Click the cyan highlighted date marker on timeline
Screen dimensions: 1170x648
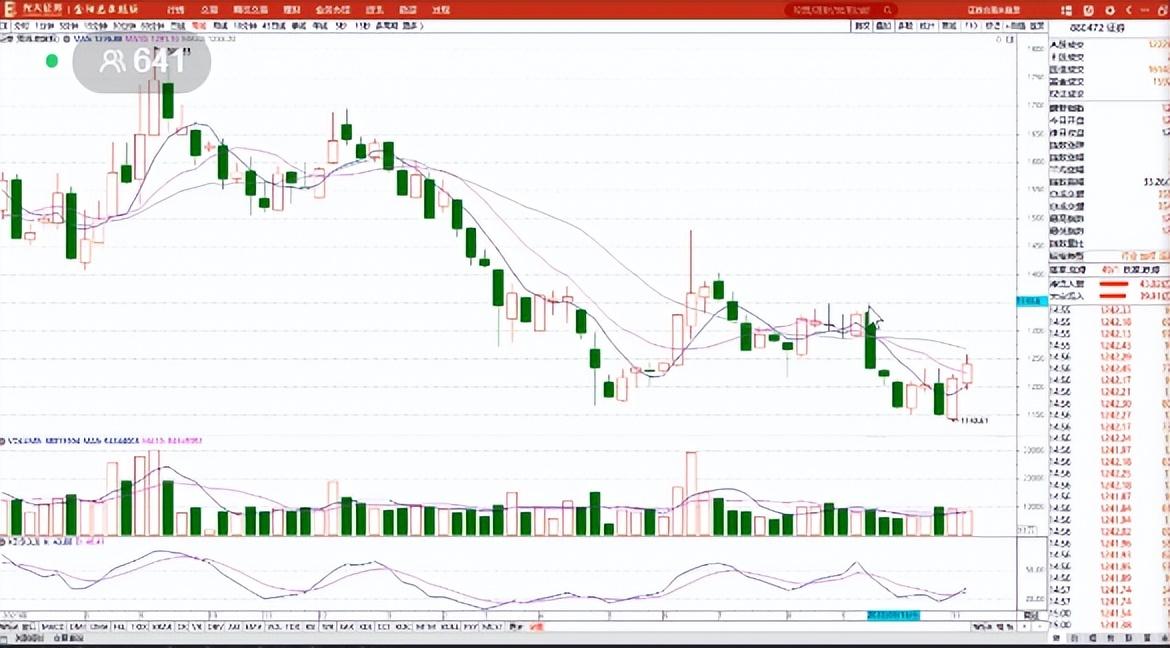tap(893, 615)
